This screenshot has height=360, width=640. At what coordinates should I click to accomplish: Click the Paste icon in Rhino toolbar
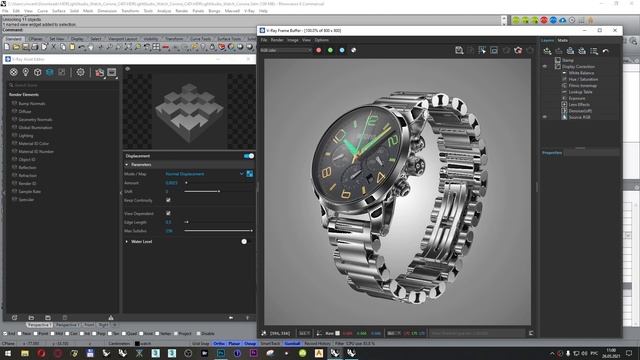pyautogui.click(x=72, y=47)
